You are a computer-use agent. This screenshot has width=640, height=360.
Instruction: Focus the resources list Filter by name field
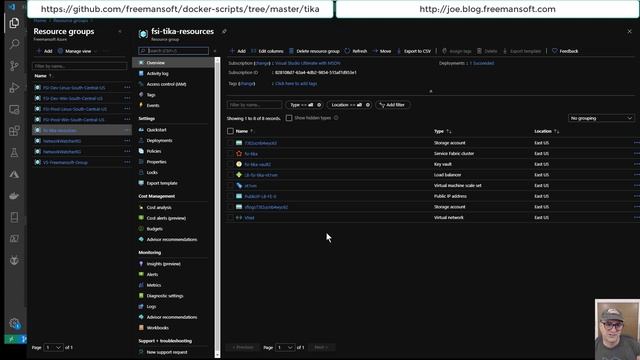point(254,105)
